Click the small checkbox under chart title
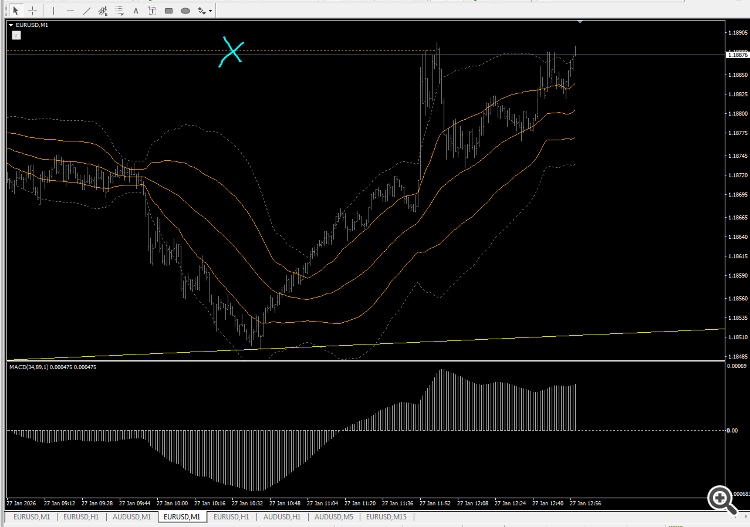Screen dimensions: 750x527 [x=16, y=35]
